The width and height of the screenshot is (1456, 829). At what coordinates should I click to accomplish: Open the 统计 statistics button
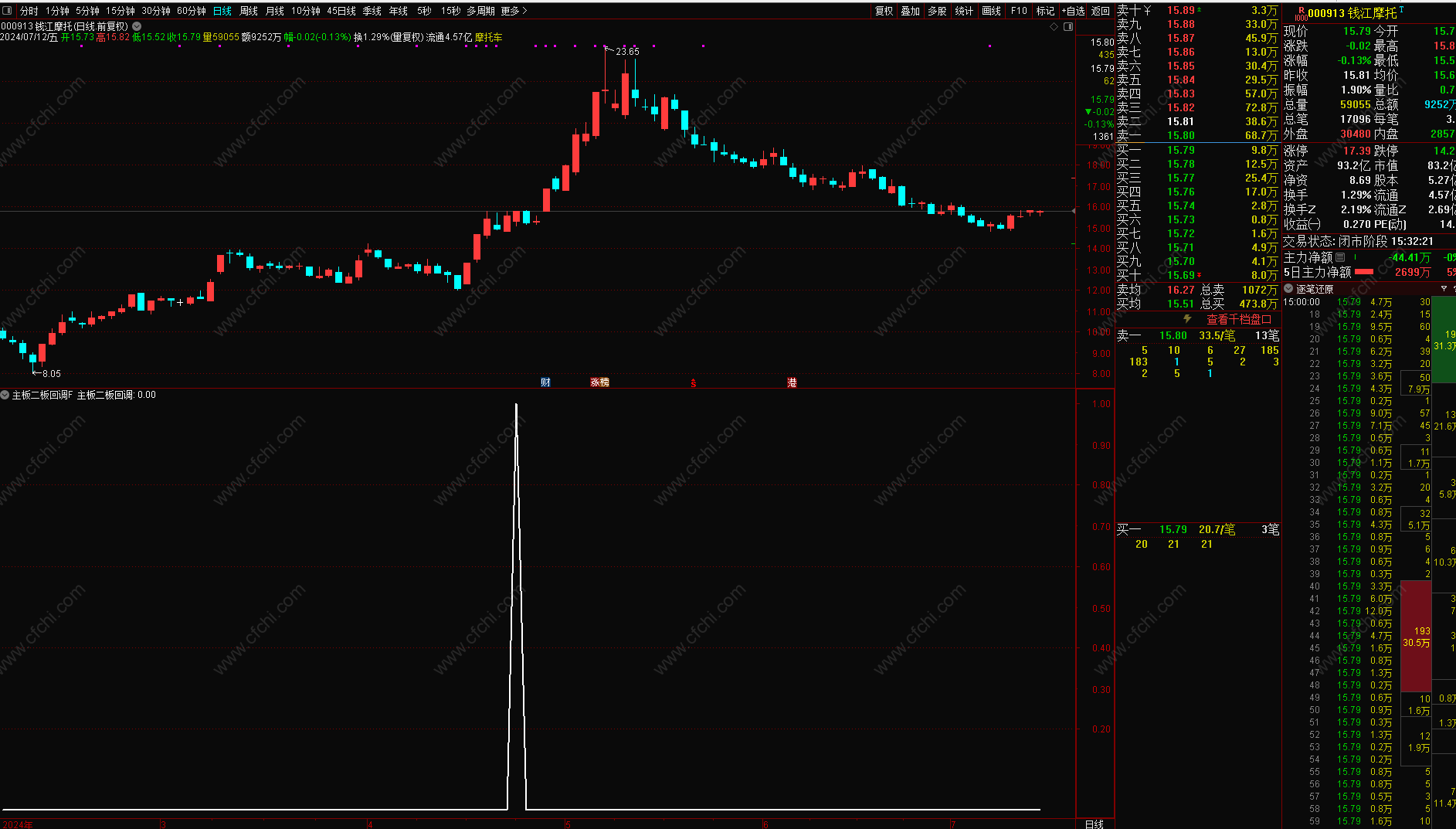click(x=964, y=11)
